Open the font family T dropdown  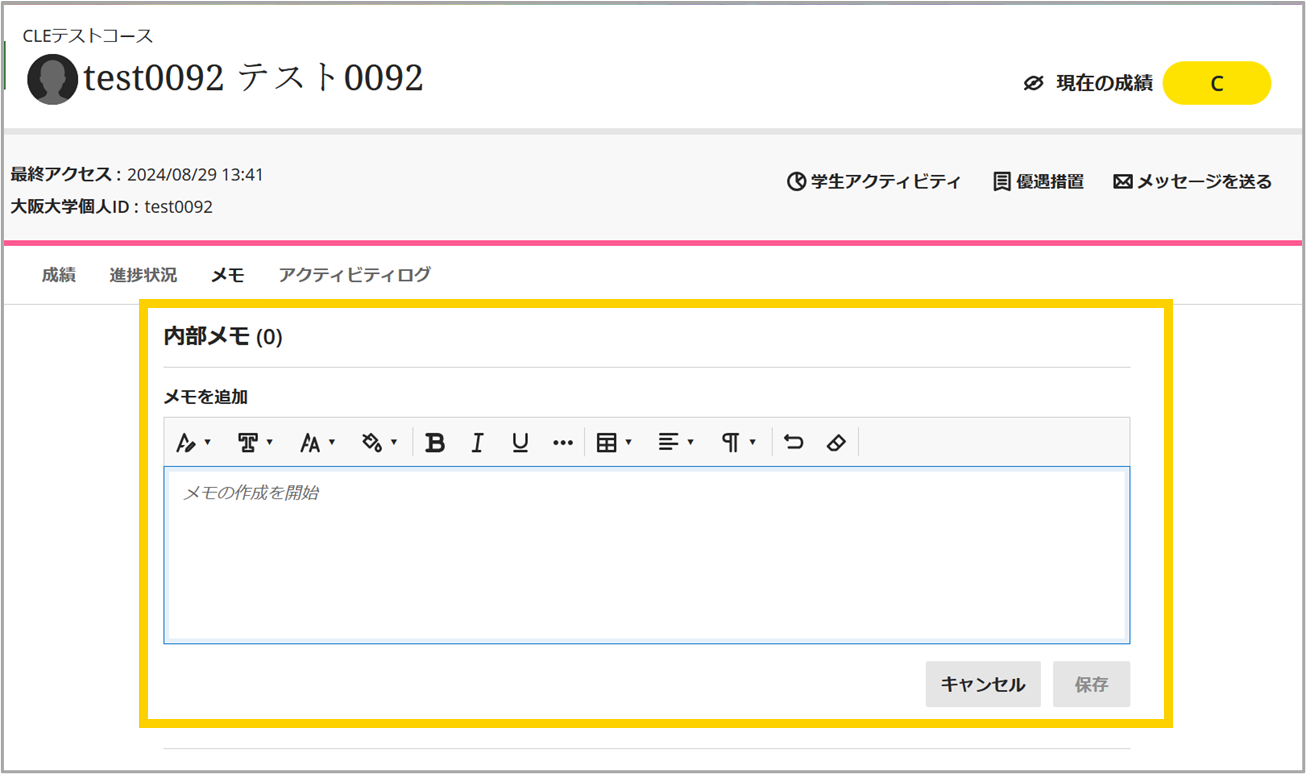coord(255,443)
